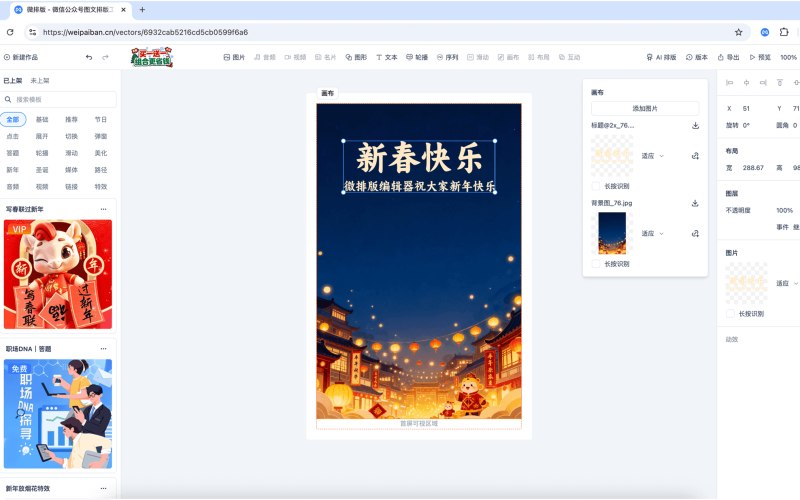The width and height of the screenshot is (800, 500).
Task: Toggle 长按识别 checkbox in right 图片 section
Action: (x=730, y=314)
